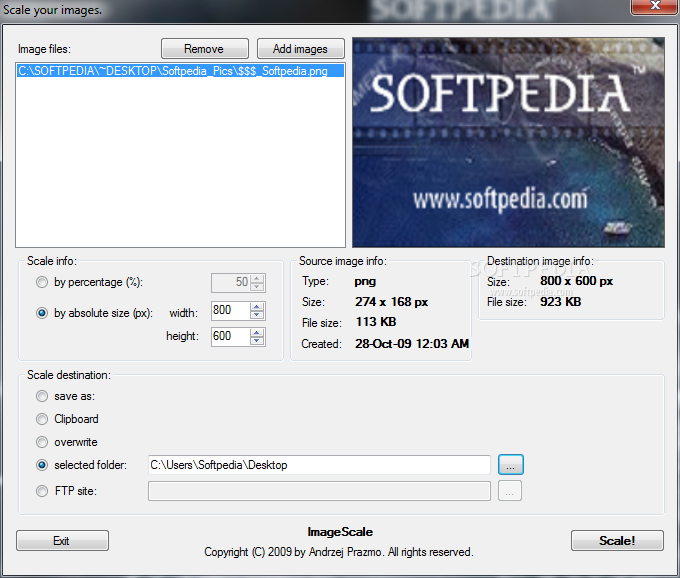Select the $$$_Softpedia.png file entry

click(x=180, y=71)
